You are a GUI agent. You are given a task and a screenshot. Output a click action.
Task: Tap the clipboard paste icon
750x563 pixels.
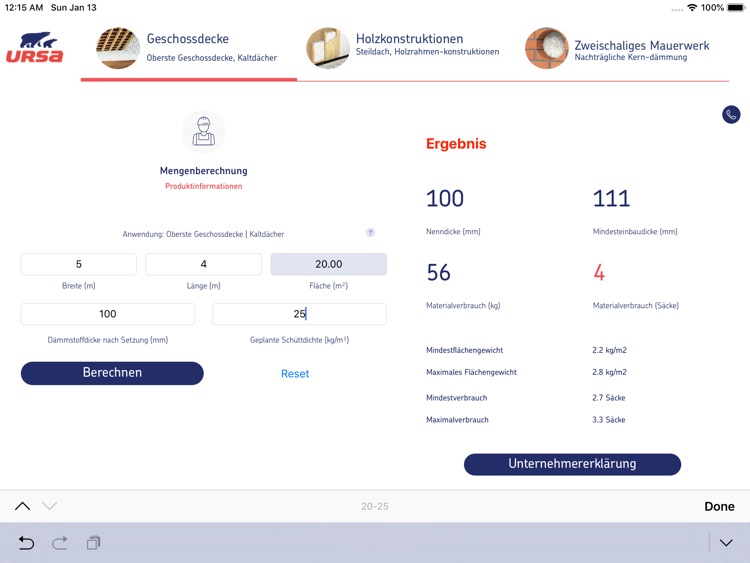(93, 543)
